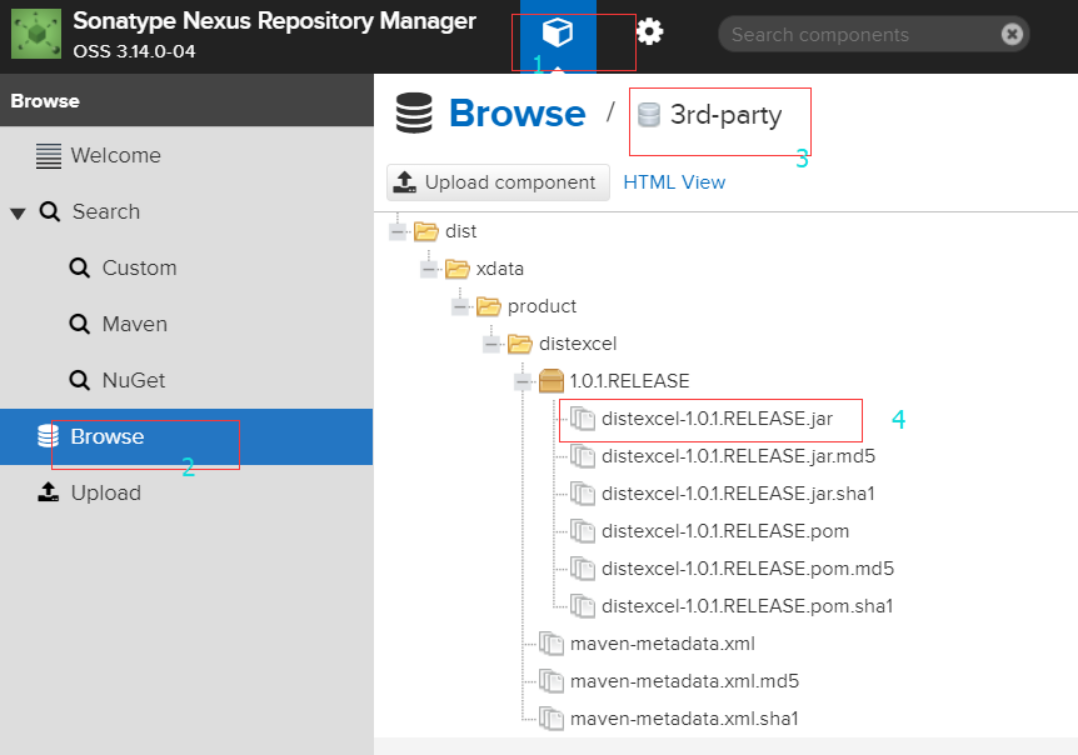1078x755 pixels.
Task: Click the large database icon beside Browse heading
Action: tap(414, 113)
